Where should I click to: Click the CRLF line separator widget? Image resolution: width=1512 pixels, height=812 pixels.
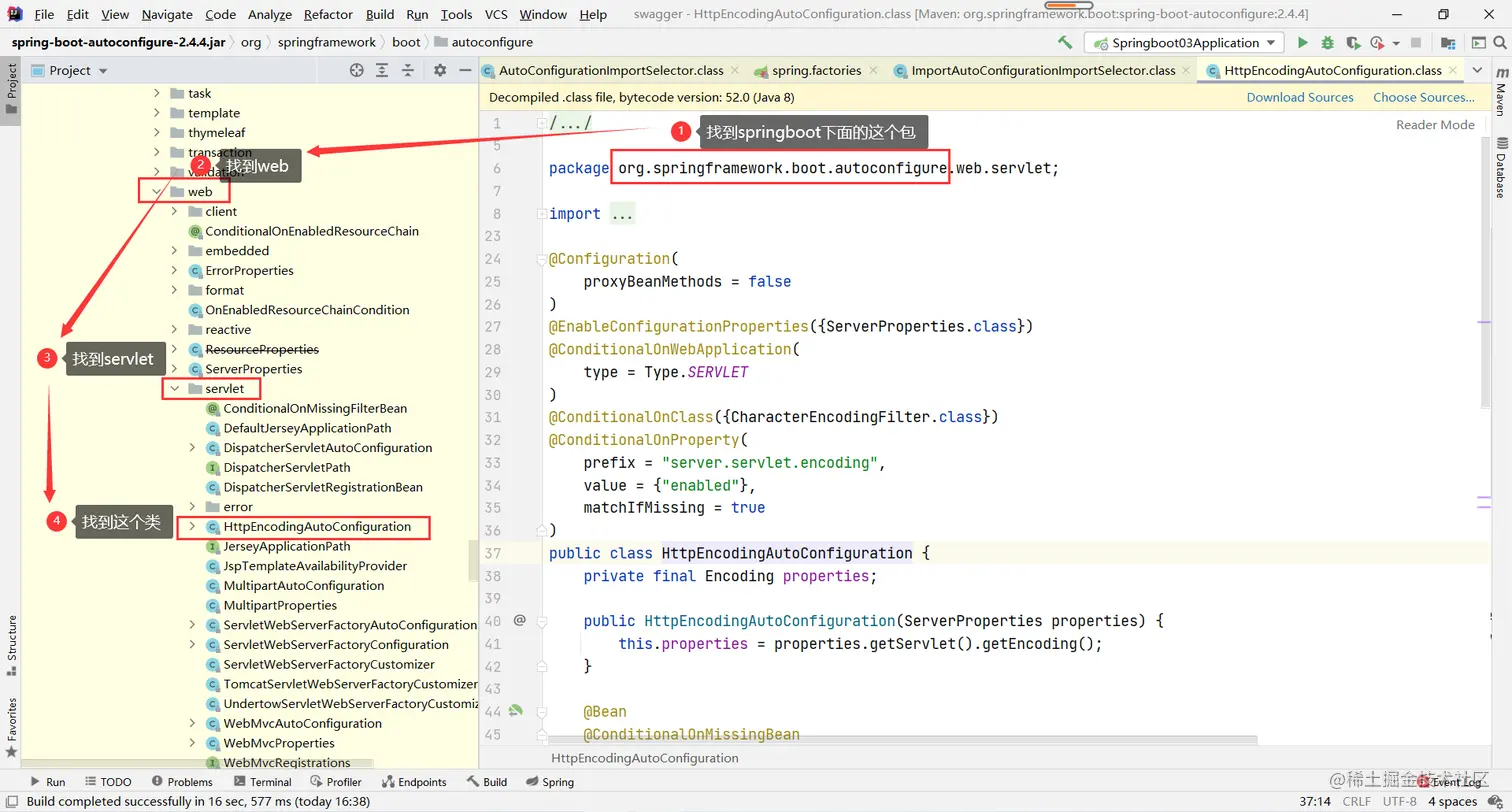click(x=1357, y=801)
